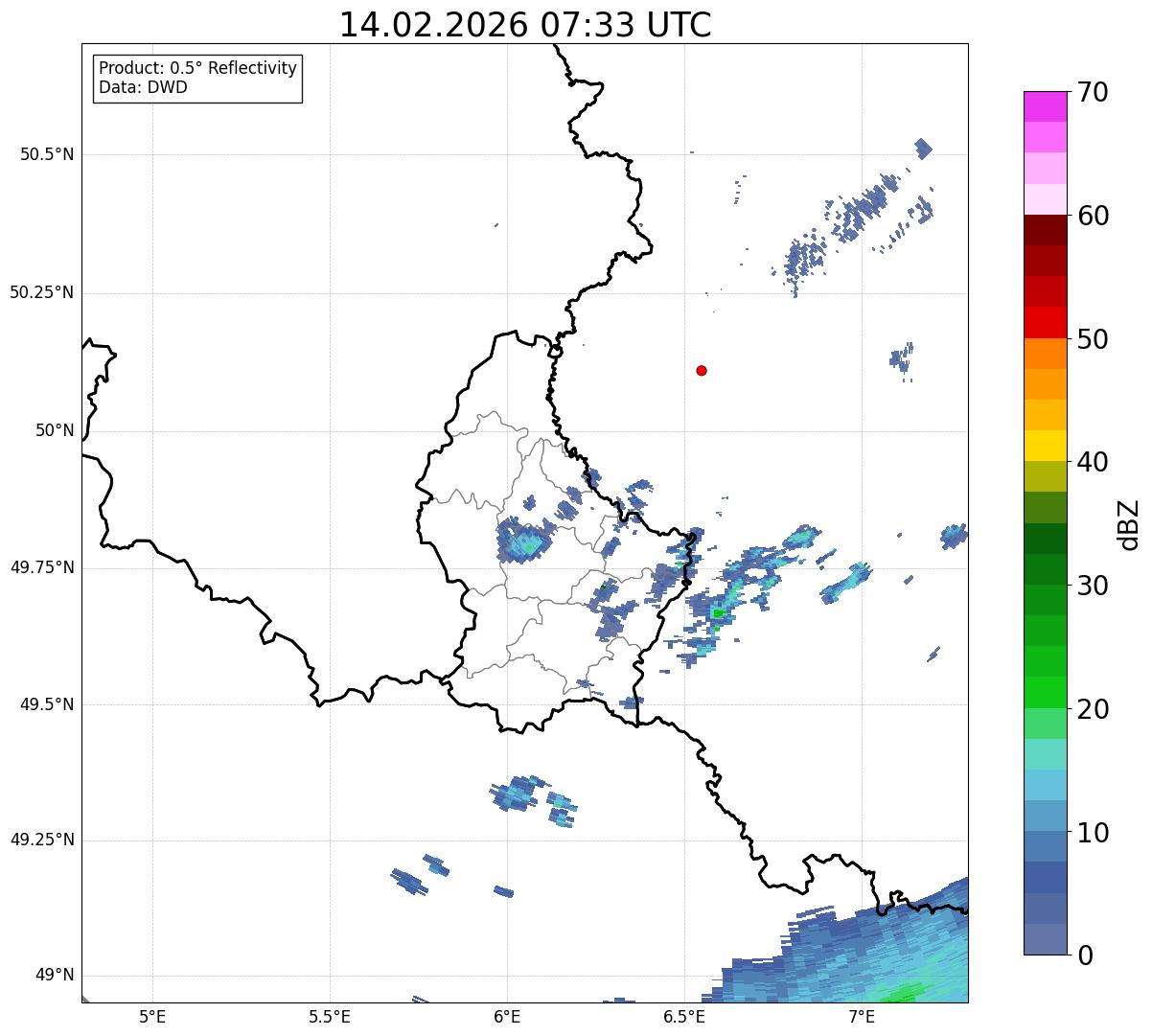Click the dark maroon swatch below 60
The image size is (1152, 1036).
(1045, 230)
